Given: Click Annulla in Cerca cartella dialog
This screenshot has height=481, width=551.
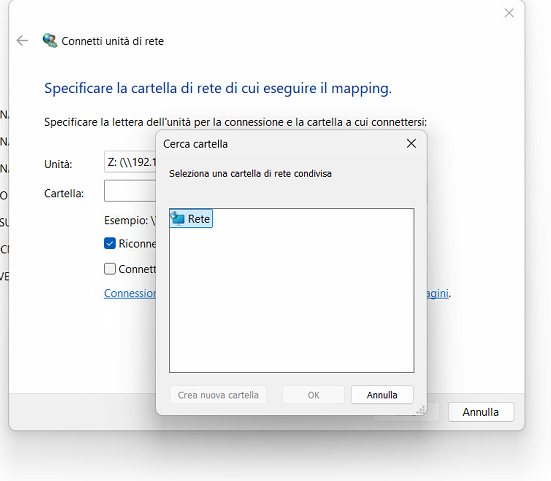Looking at the screenshot, I should [x=382, y=395].
